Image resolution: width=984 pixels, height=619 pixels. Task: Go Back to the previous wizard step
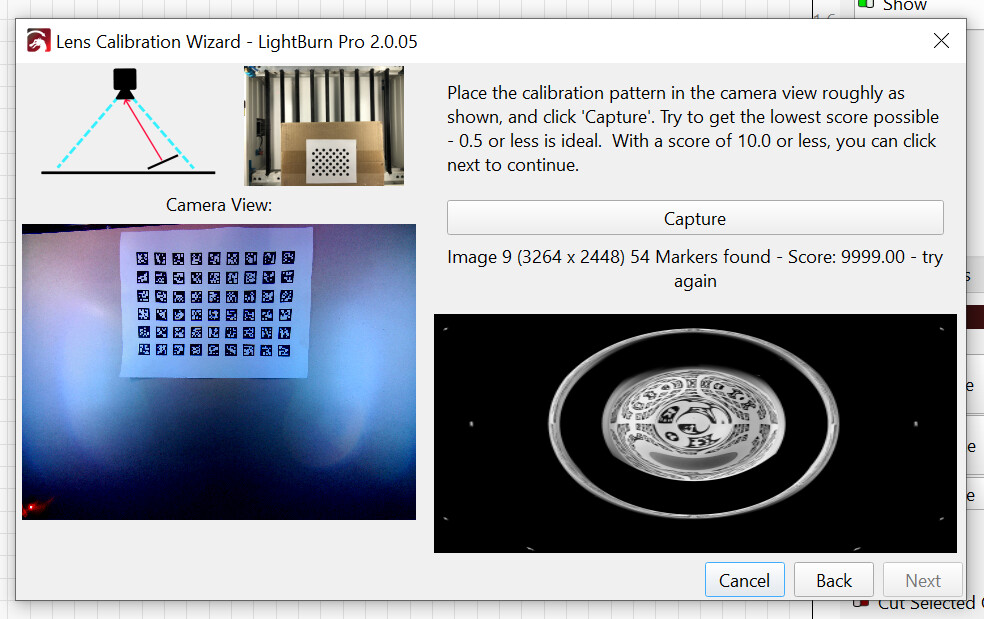(x=833, y=580)
